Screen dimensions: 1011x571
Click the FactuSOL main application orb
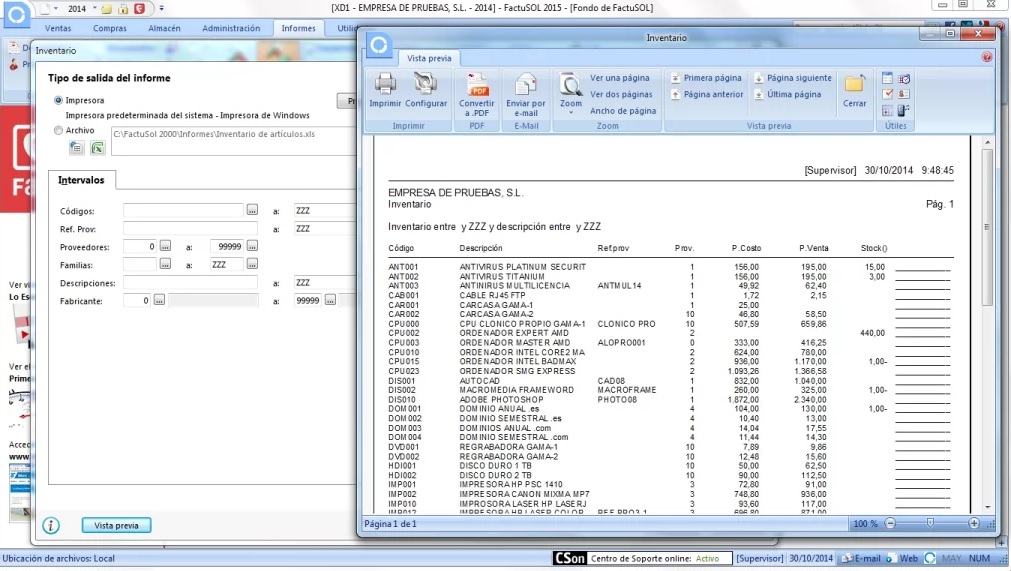coord(16,14)
